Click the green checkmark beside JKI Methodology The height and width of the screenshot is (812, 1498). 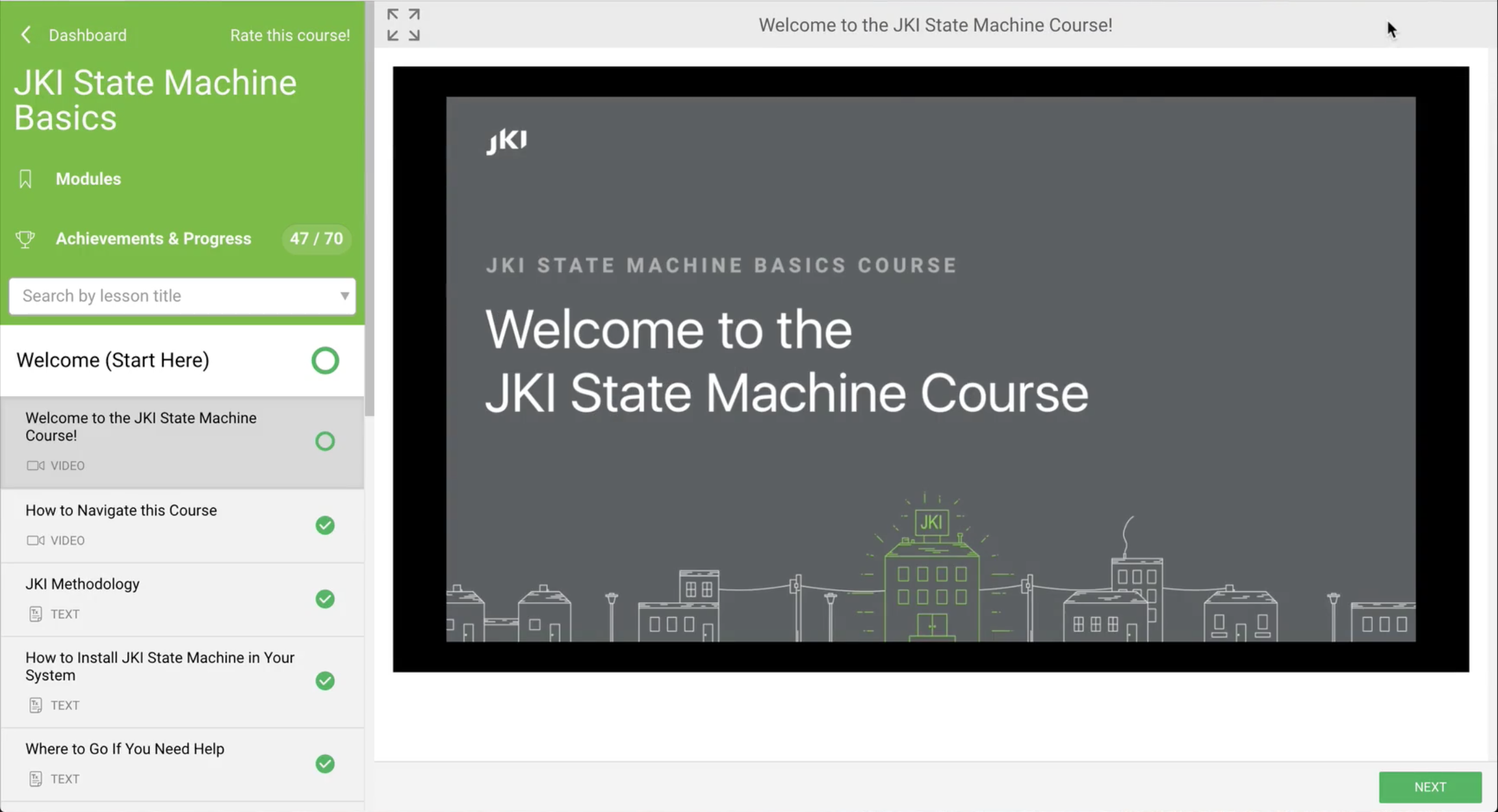325,598
